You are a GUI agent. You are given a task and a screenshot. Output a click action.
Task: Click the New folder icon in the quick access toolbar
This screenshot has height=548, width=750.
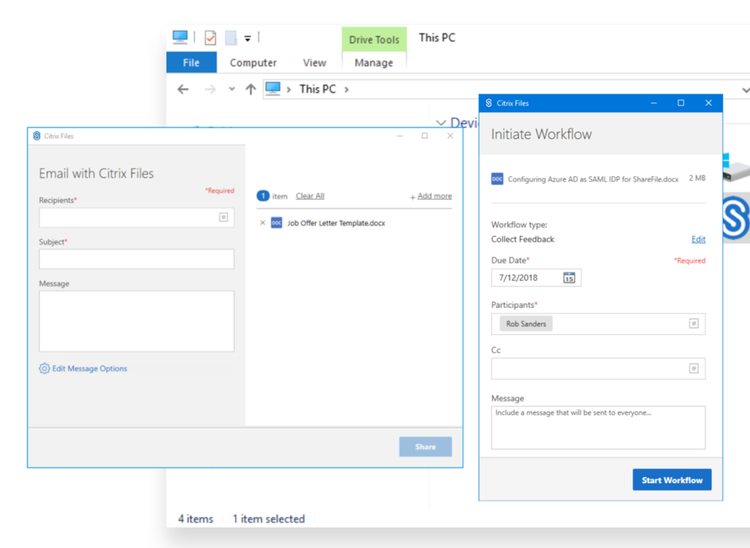tap(231, 38)
